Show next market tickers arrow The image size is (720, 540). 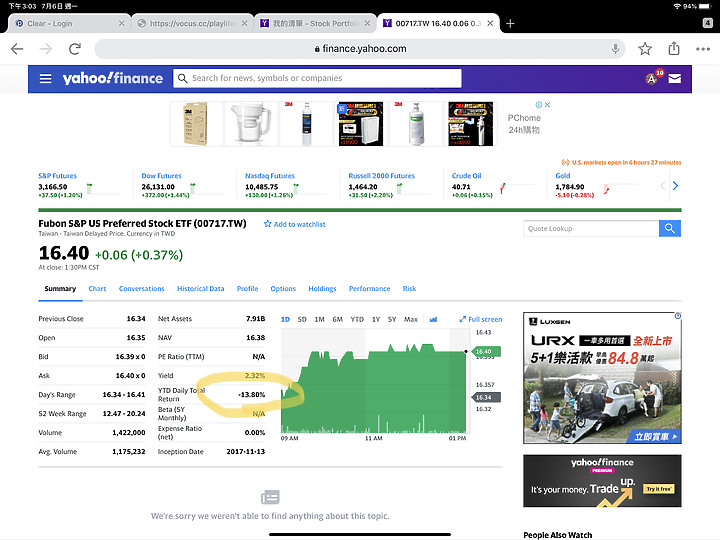click(x=675, y=186)
